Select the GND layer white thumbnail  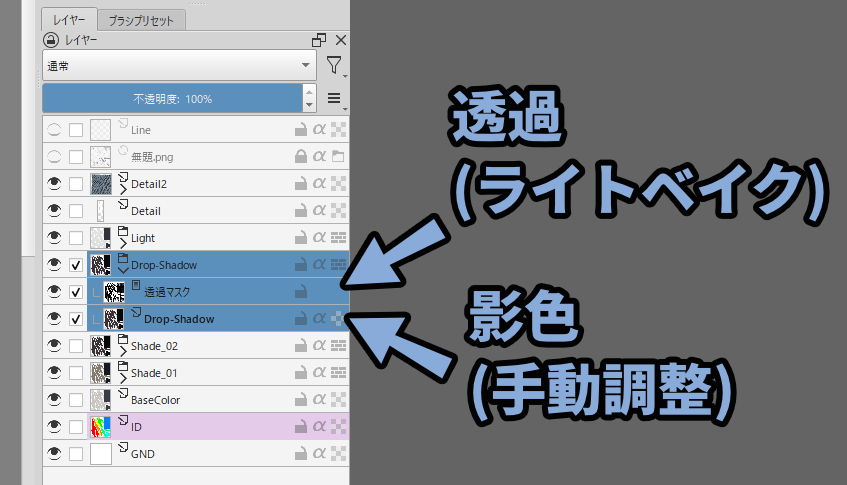101,454
